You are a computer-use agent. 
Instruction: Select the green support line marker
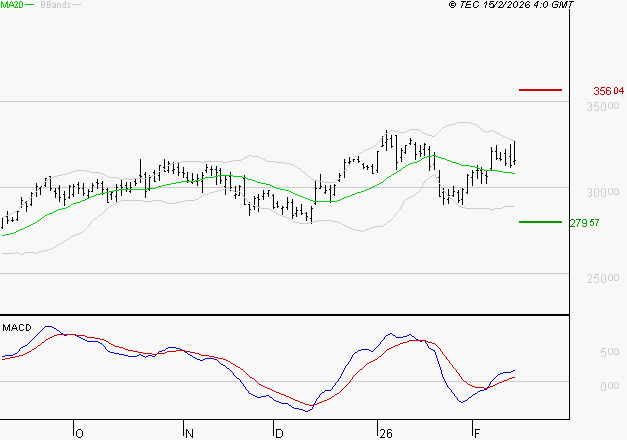pos(540,222)
